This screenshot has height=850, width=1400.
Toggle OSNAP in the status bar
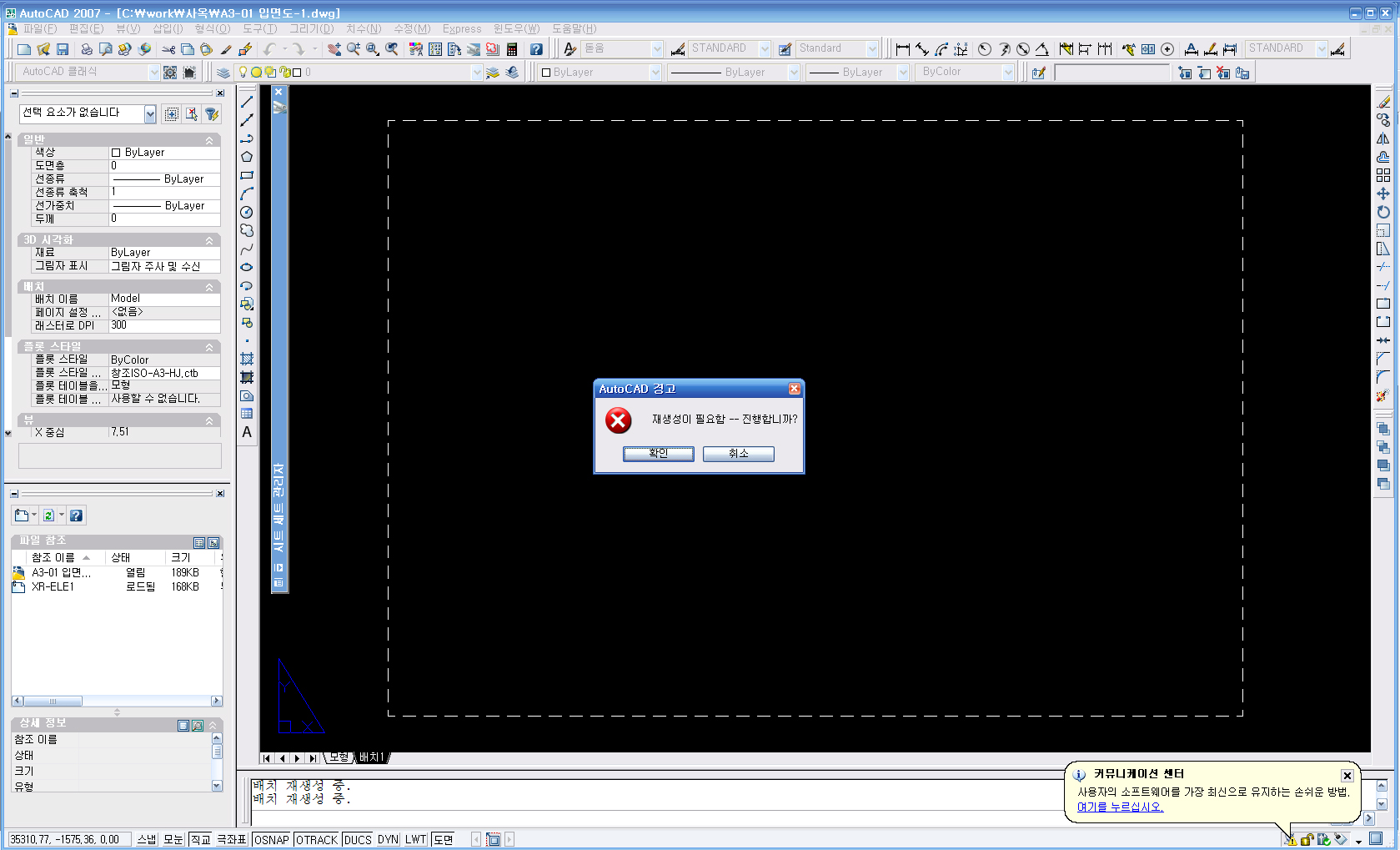(x=271, y=839)
